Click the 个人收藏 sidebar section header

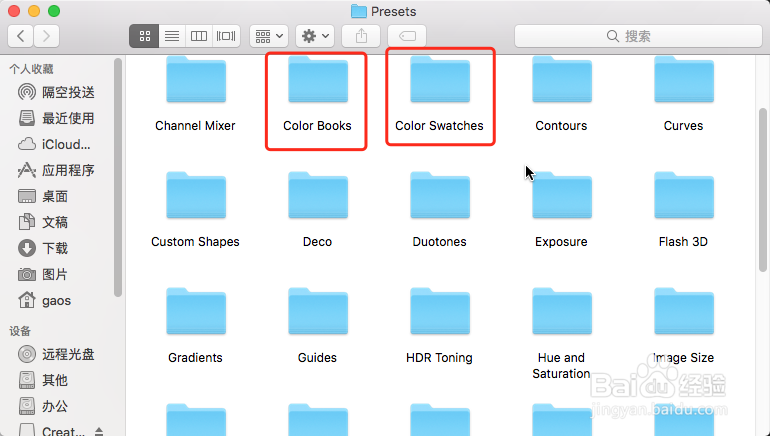click(x=31, y=69)
